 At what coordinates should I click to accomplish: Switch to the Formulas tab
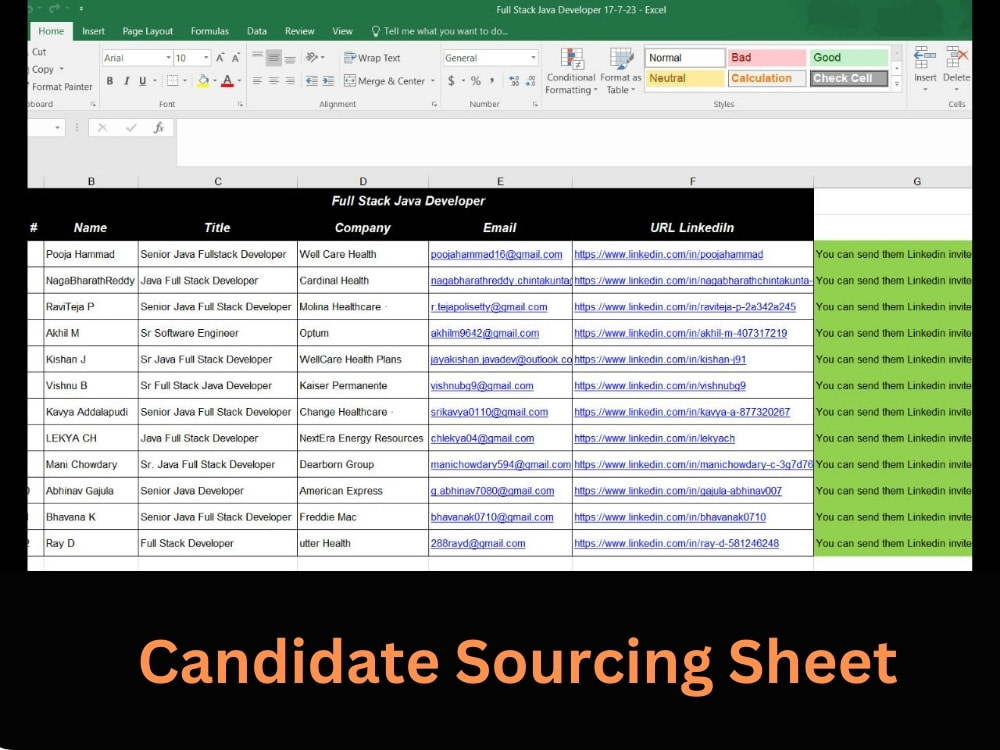[209, 31]
